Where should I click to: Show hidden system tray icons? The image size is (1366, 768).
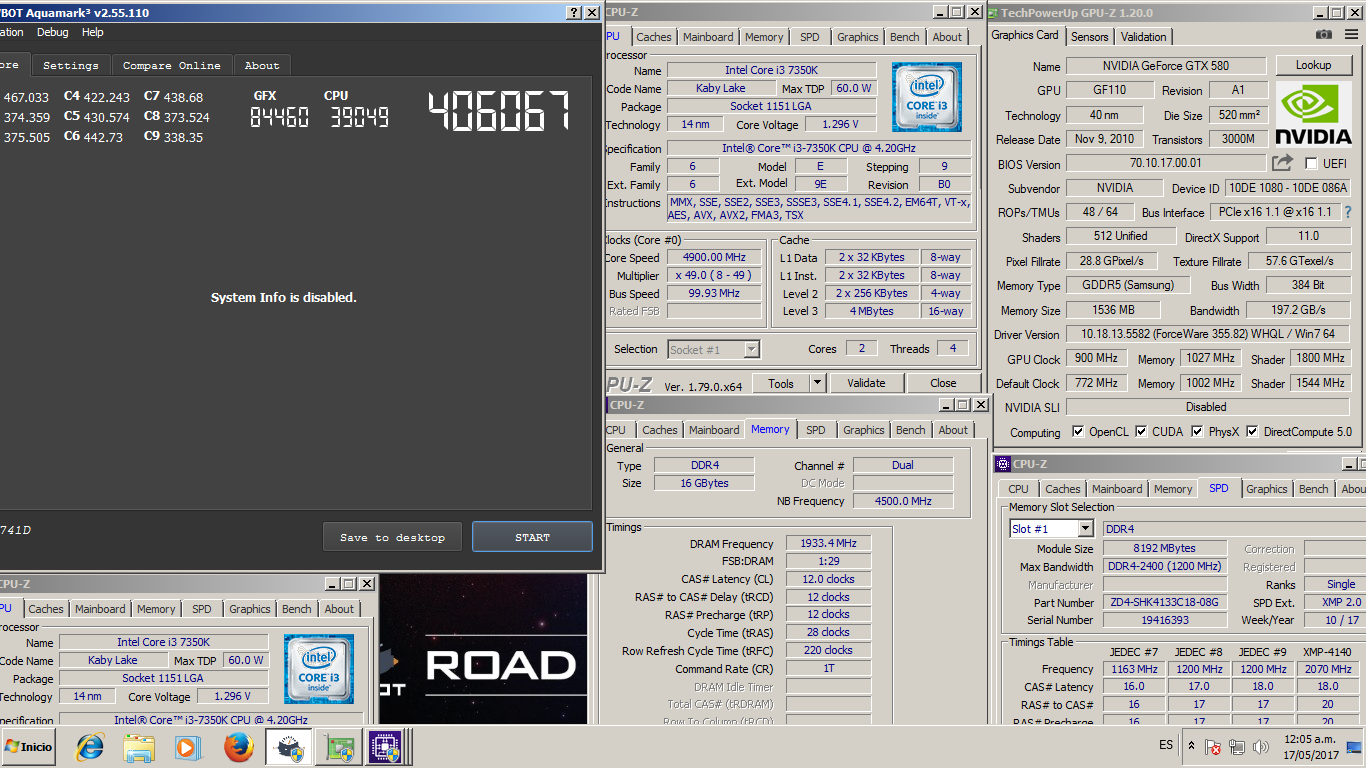[1191, 746]
